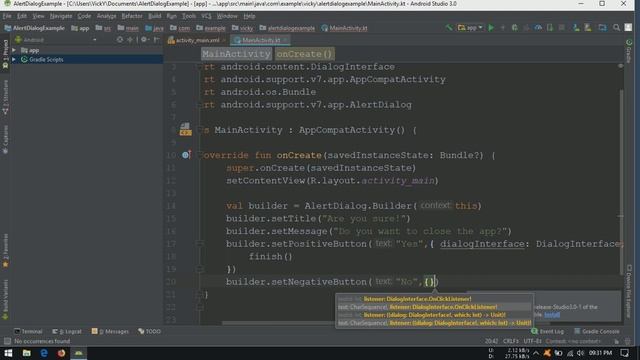
Task: Click Collapse All icon in project panel
Action: coord(130,40)
